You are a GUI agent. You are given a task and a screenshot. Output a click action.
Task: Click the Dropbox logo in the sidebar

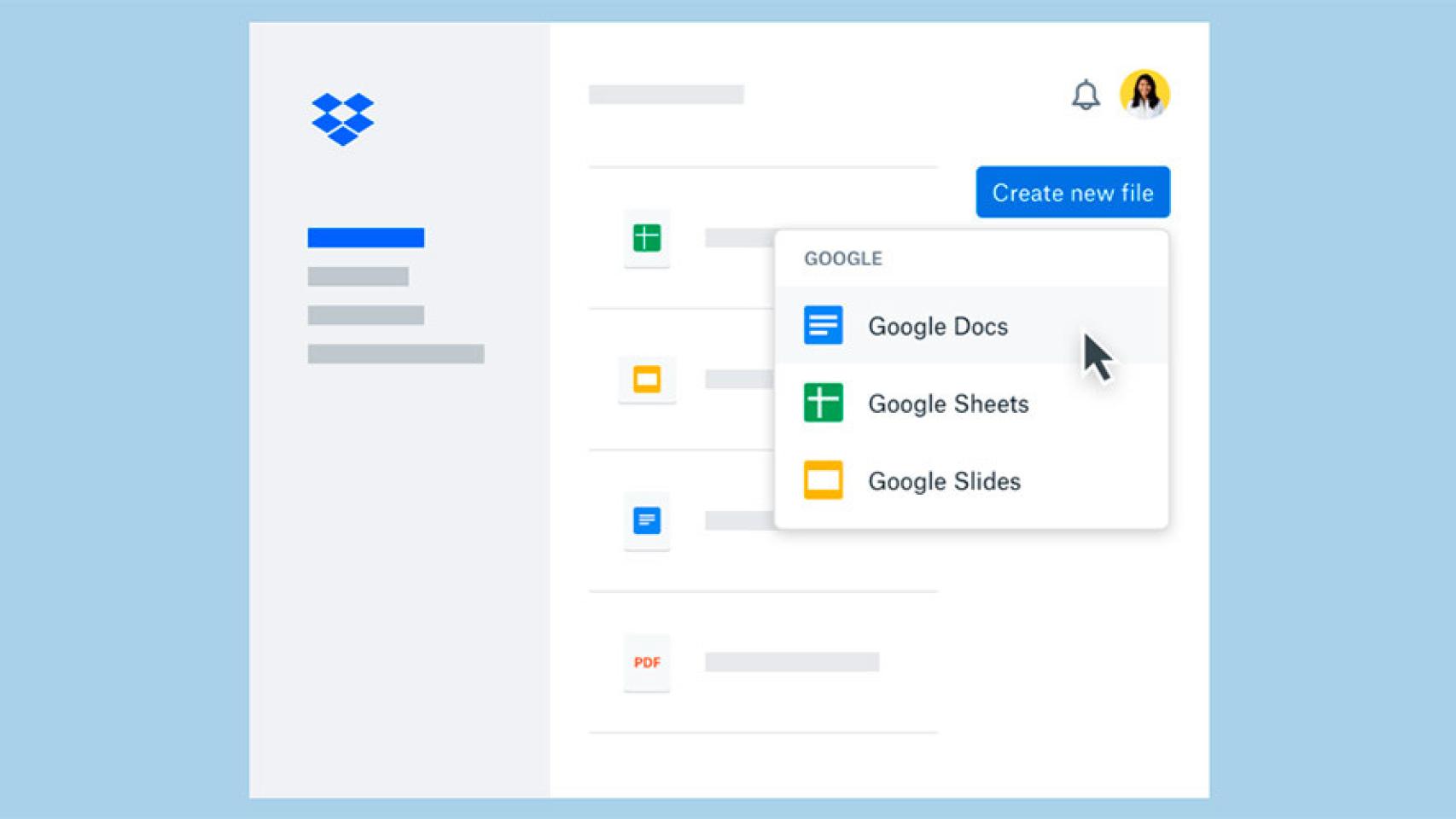click(342, 119)
